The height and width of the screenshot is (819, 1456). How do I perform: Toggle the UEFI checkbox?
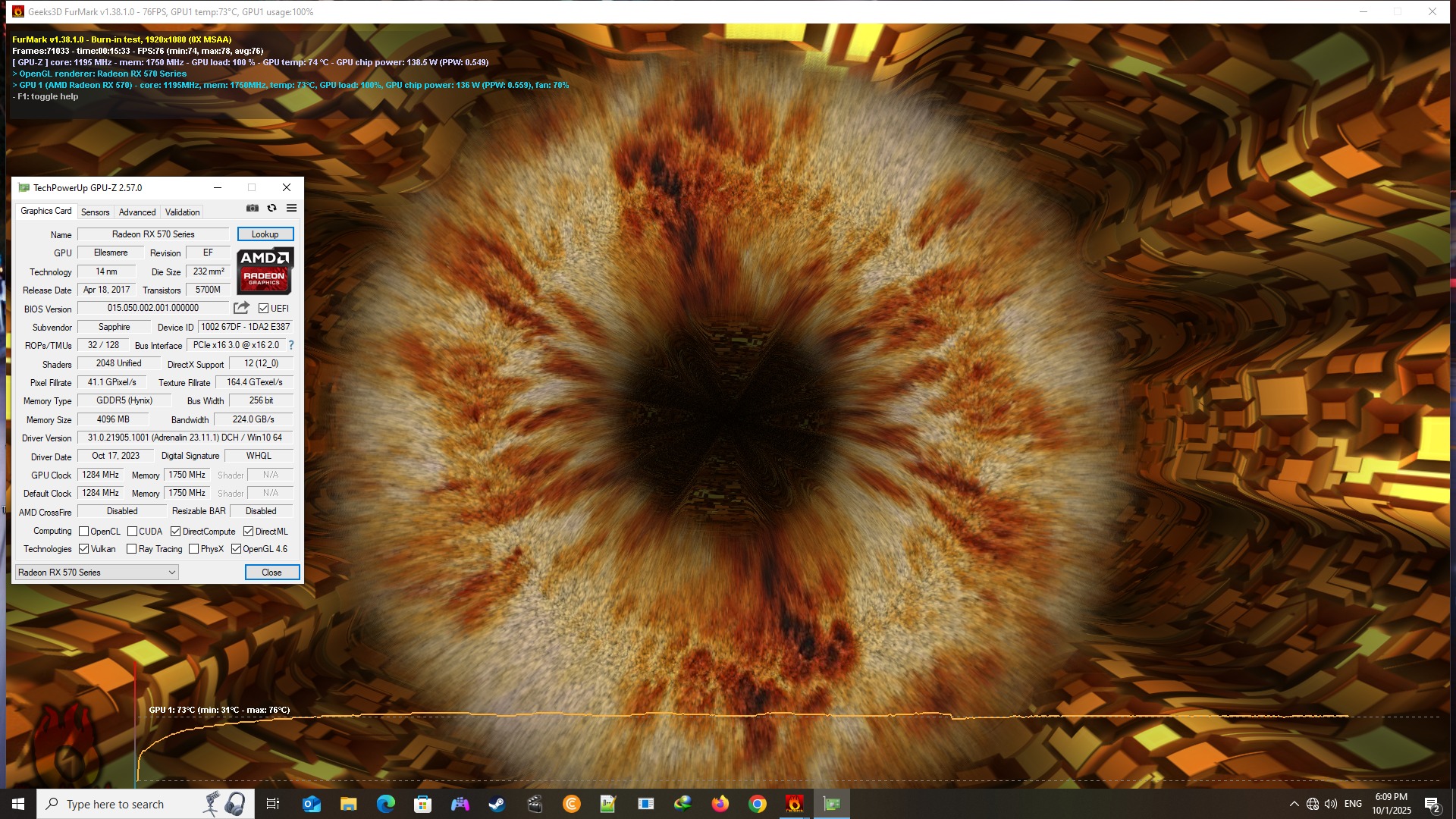click(263, 309)
